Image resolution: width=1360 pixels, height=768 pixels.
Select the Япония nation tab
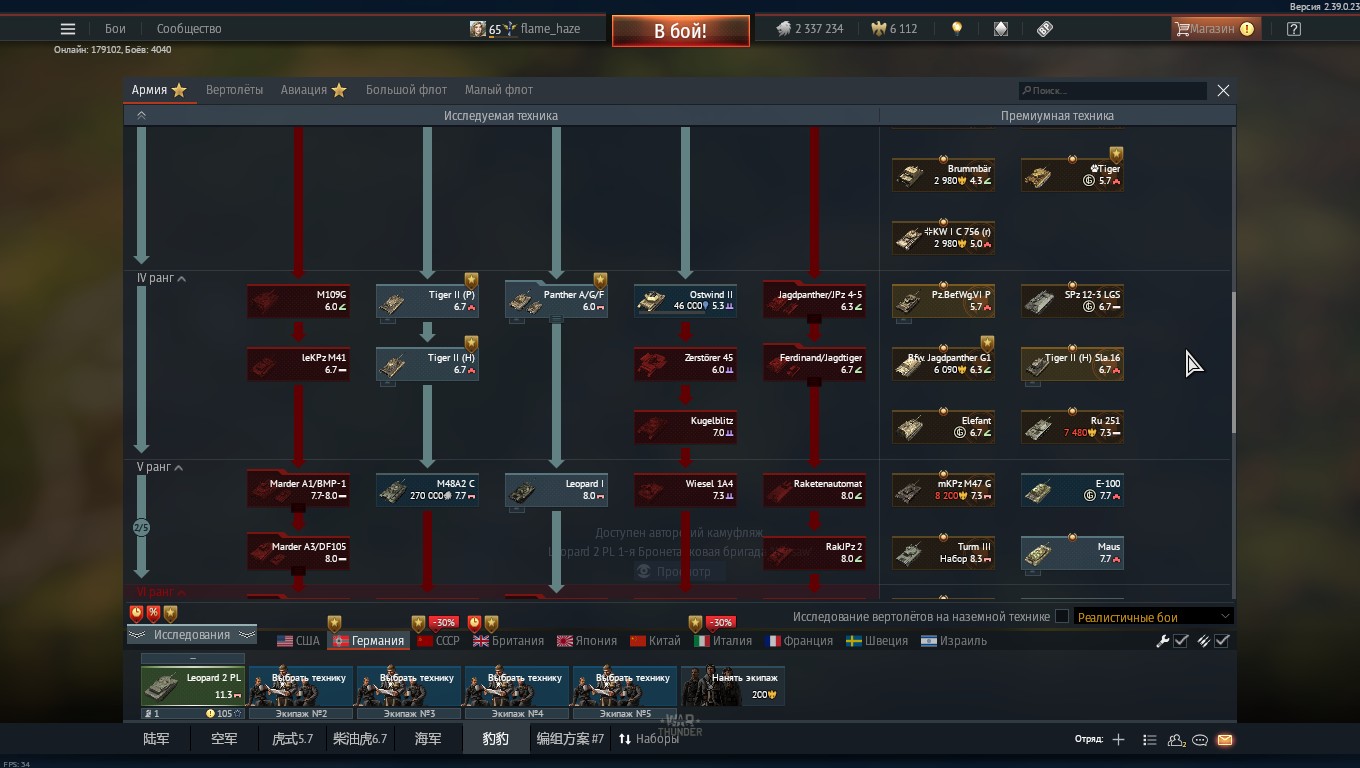pyautogui.click(x=587, y=641)
